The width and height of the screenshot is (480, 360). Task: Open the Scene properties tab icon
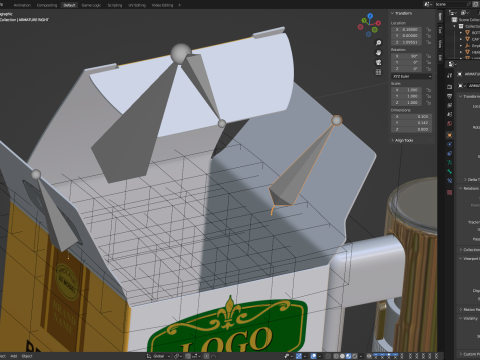pyautogui.click(x=450, y=114)
